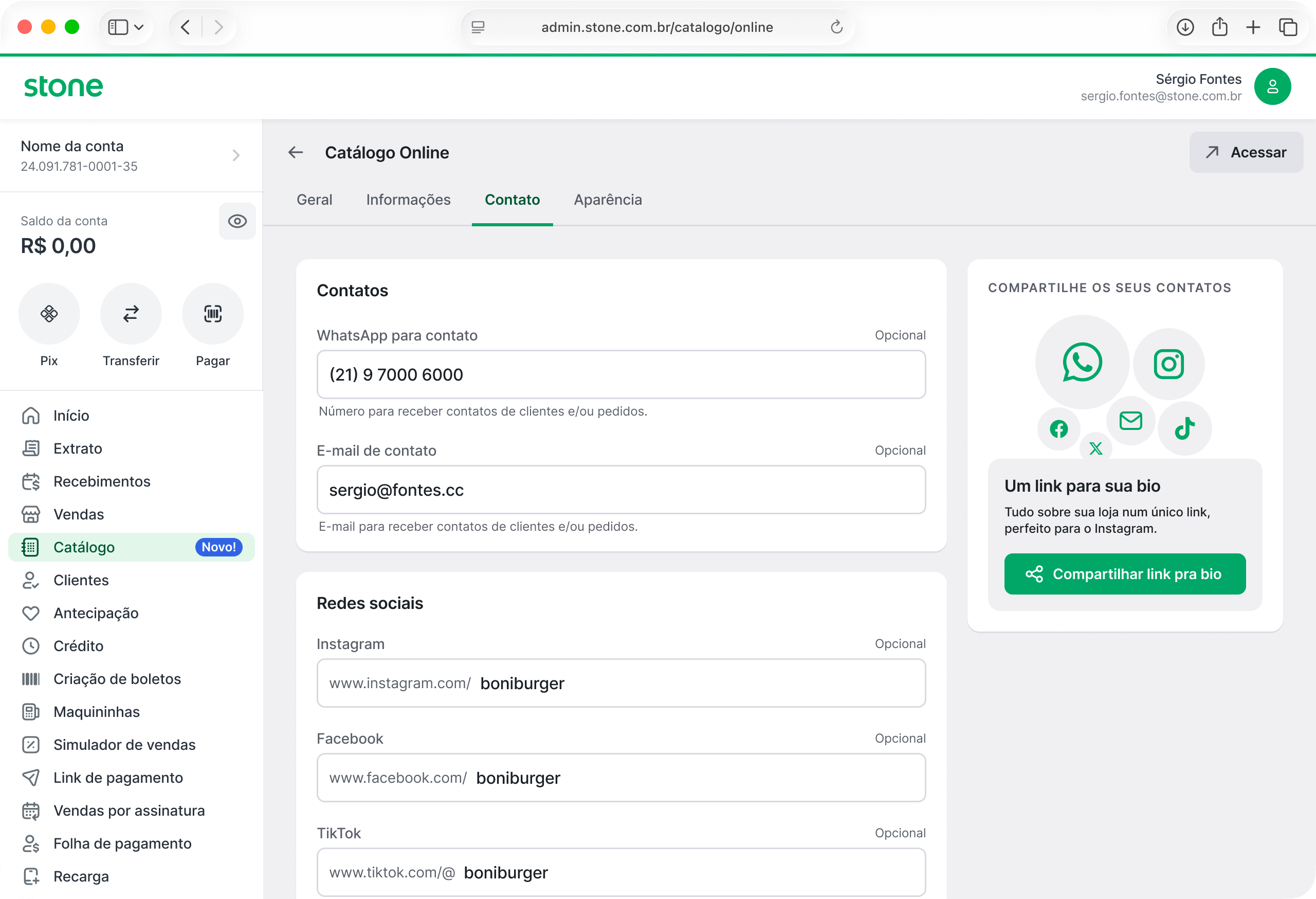The height and width of the screenshot is (899, 1316).
Task: Open Recebimentos in the sidebar
Action: pyautogui.click(x=132, y=481)
